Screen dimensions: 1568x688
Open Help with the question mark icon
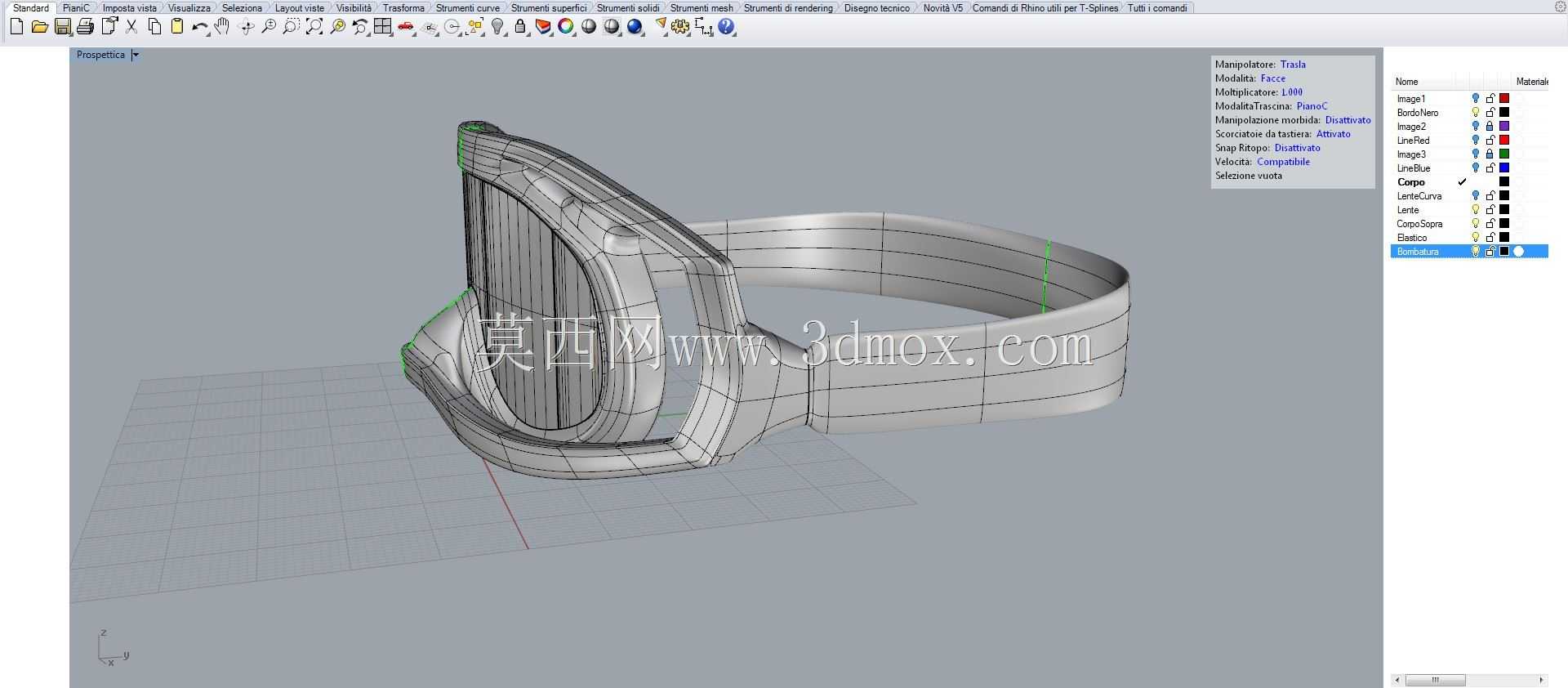coord(726,27)
